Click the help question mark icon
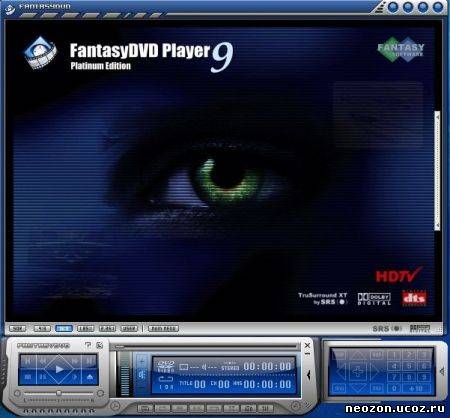 (88, 345)
